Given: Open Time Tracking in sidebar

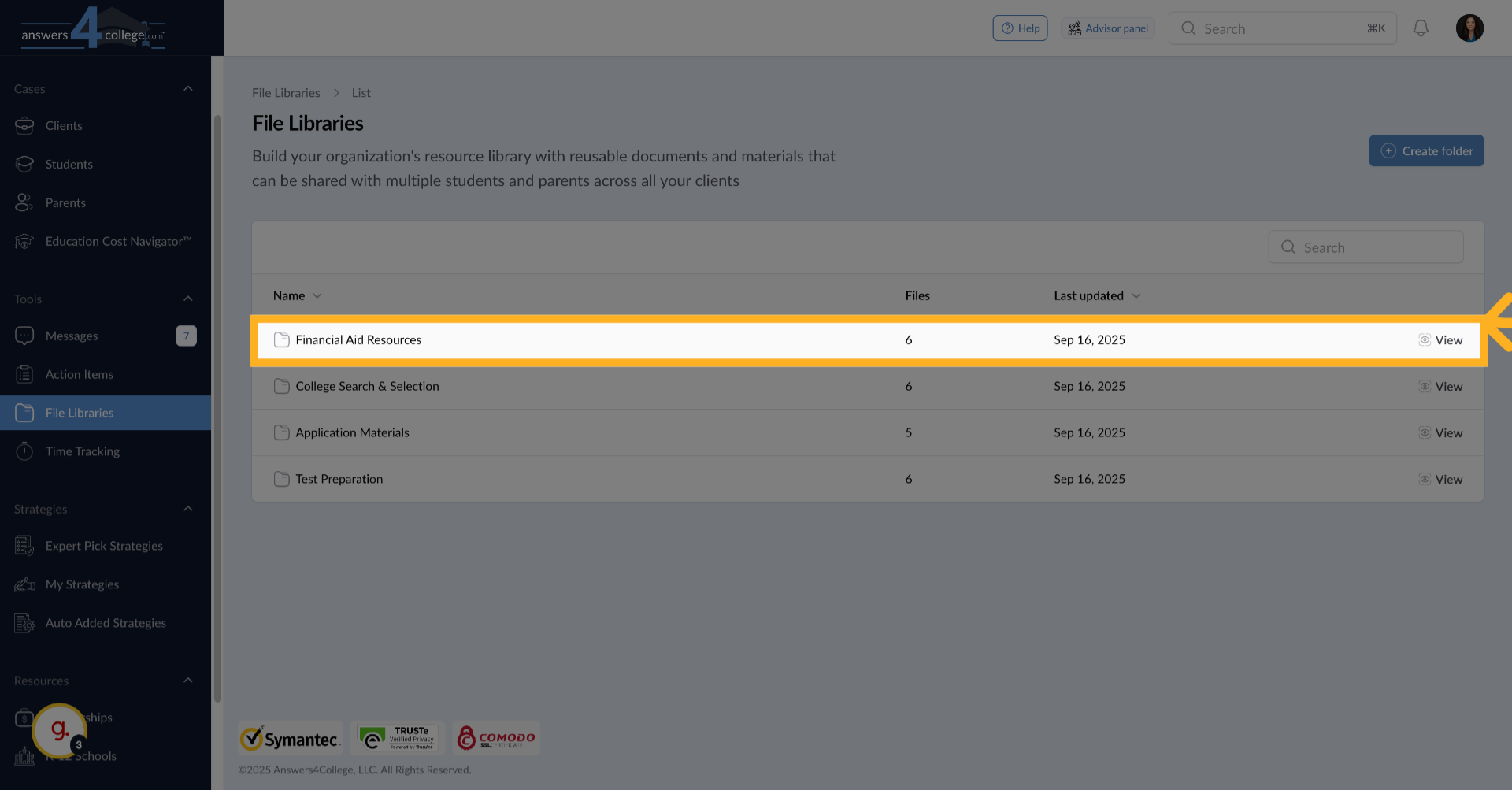Looking at the screenshot, I should click(82, 451).
